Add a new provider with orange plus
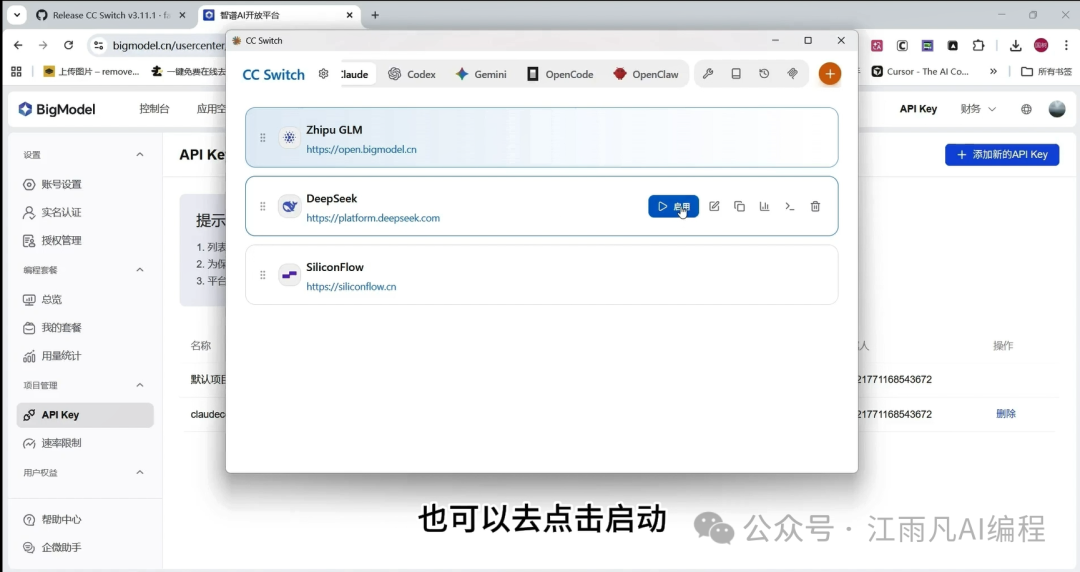The width and height of the screenshot is (1080, 572). click(x=829, y=74)
